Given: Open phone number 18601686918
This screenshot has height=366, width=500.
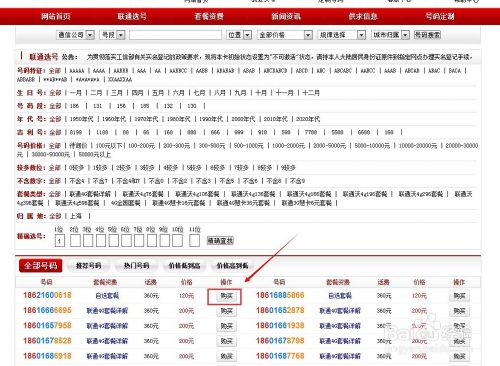Looking at the screenshot, I should click(x=47, y=356).
